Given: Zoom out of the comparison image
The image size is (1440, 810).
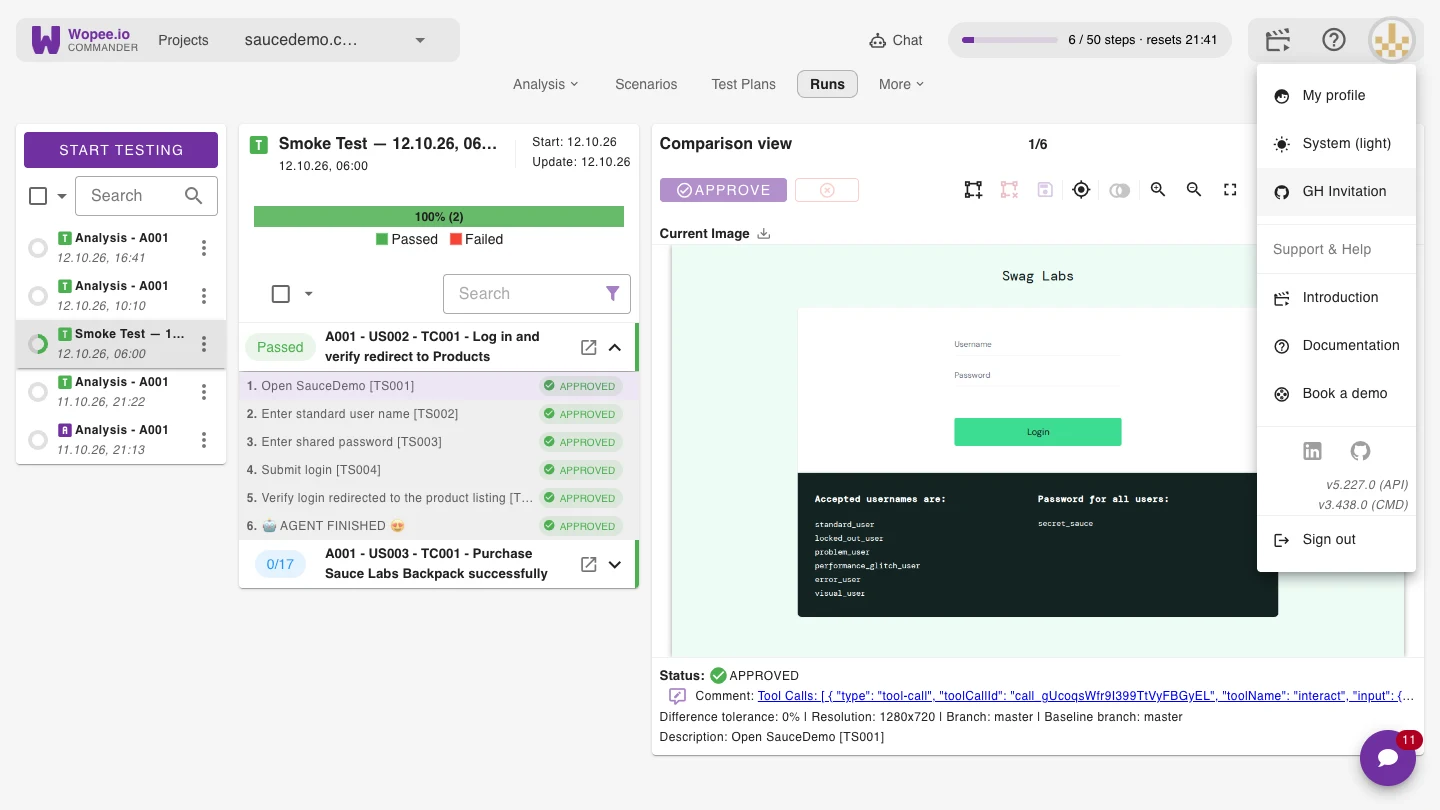Looking at the screenshot, I should point(1194,190).
